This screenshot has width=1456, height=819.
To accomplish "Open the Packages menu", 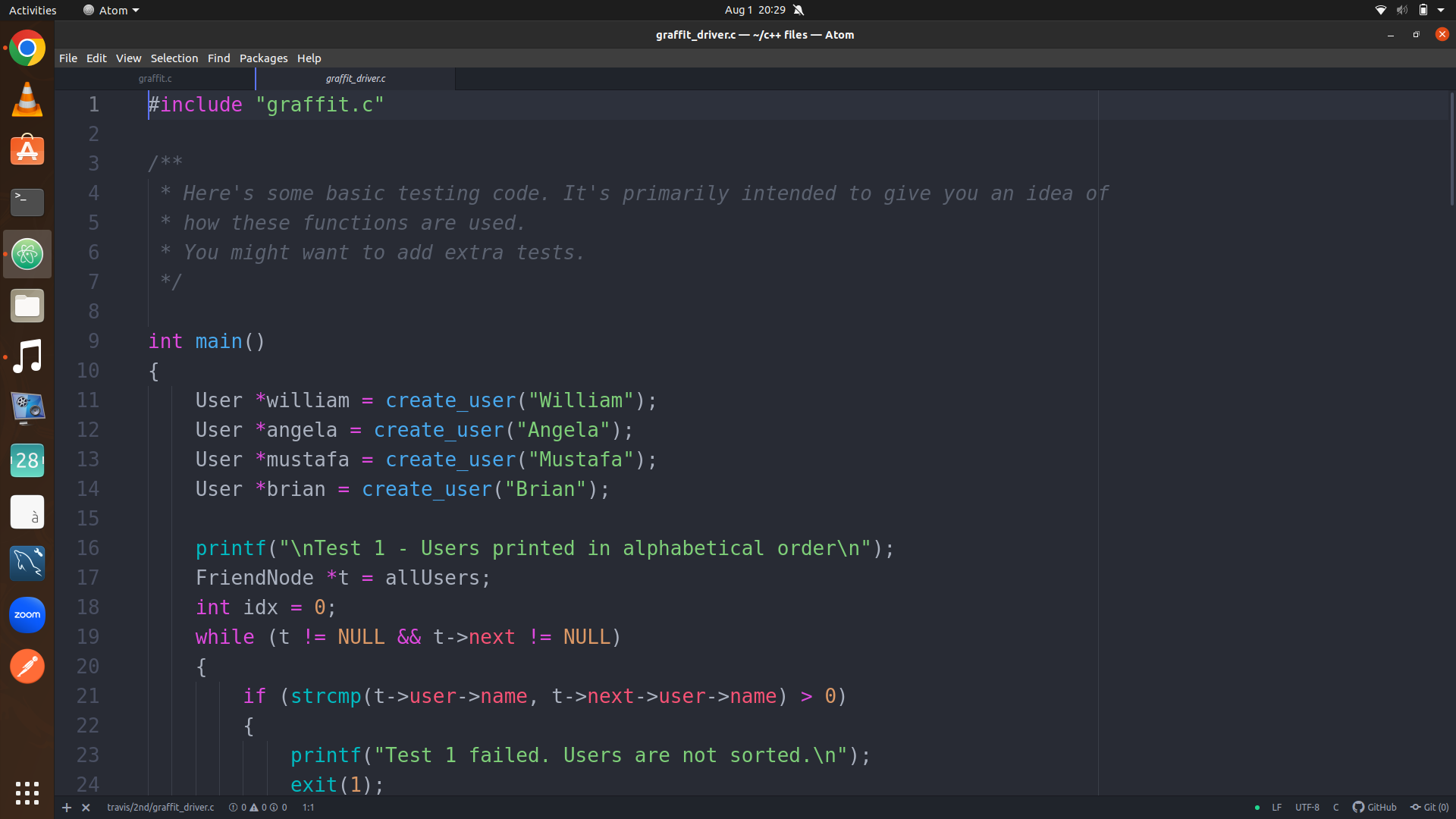I will pos(263,58).
